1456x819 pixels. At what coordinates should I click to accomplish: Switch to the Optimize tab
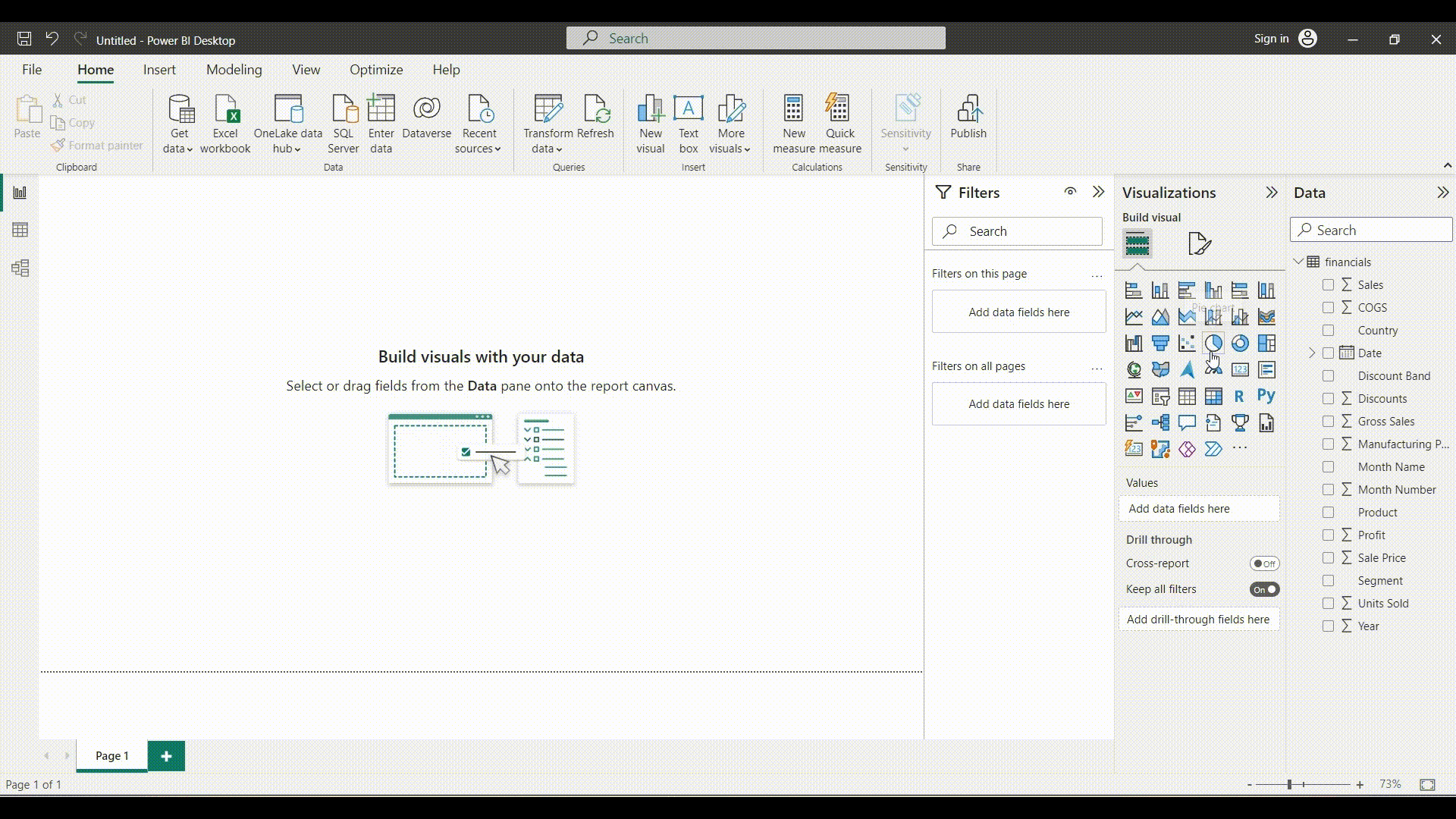click(376, 70)
